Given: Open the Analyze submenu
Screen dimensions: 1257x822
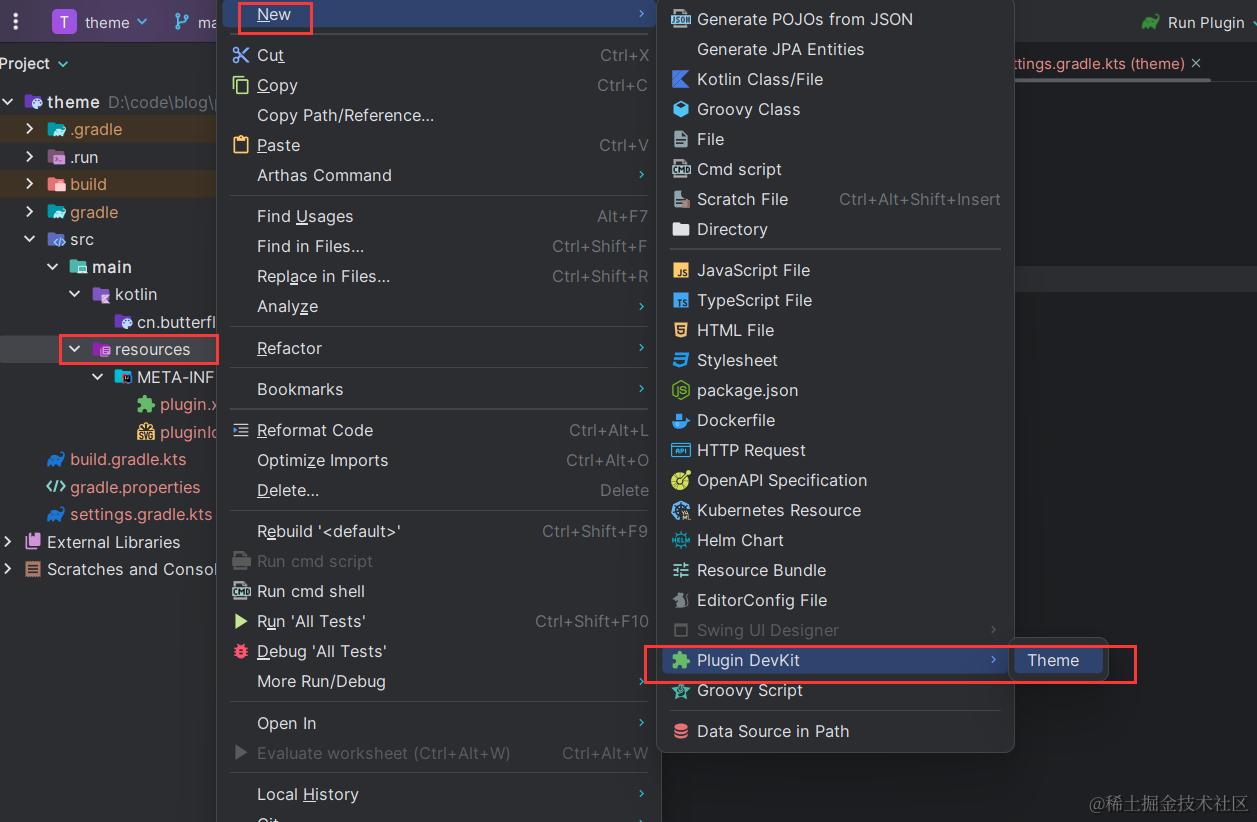Looking at the screenshot, I should tap(440, 307).
